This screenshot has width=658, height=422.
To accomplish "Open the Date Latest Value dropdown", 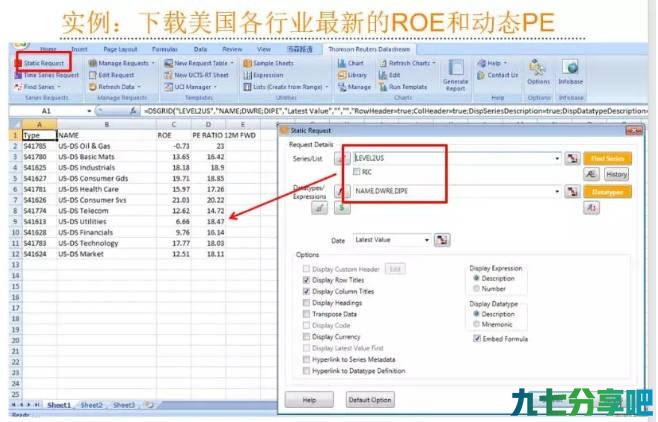I will (426, 240).
